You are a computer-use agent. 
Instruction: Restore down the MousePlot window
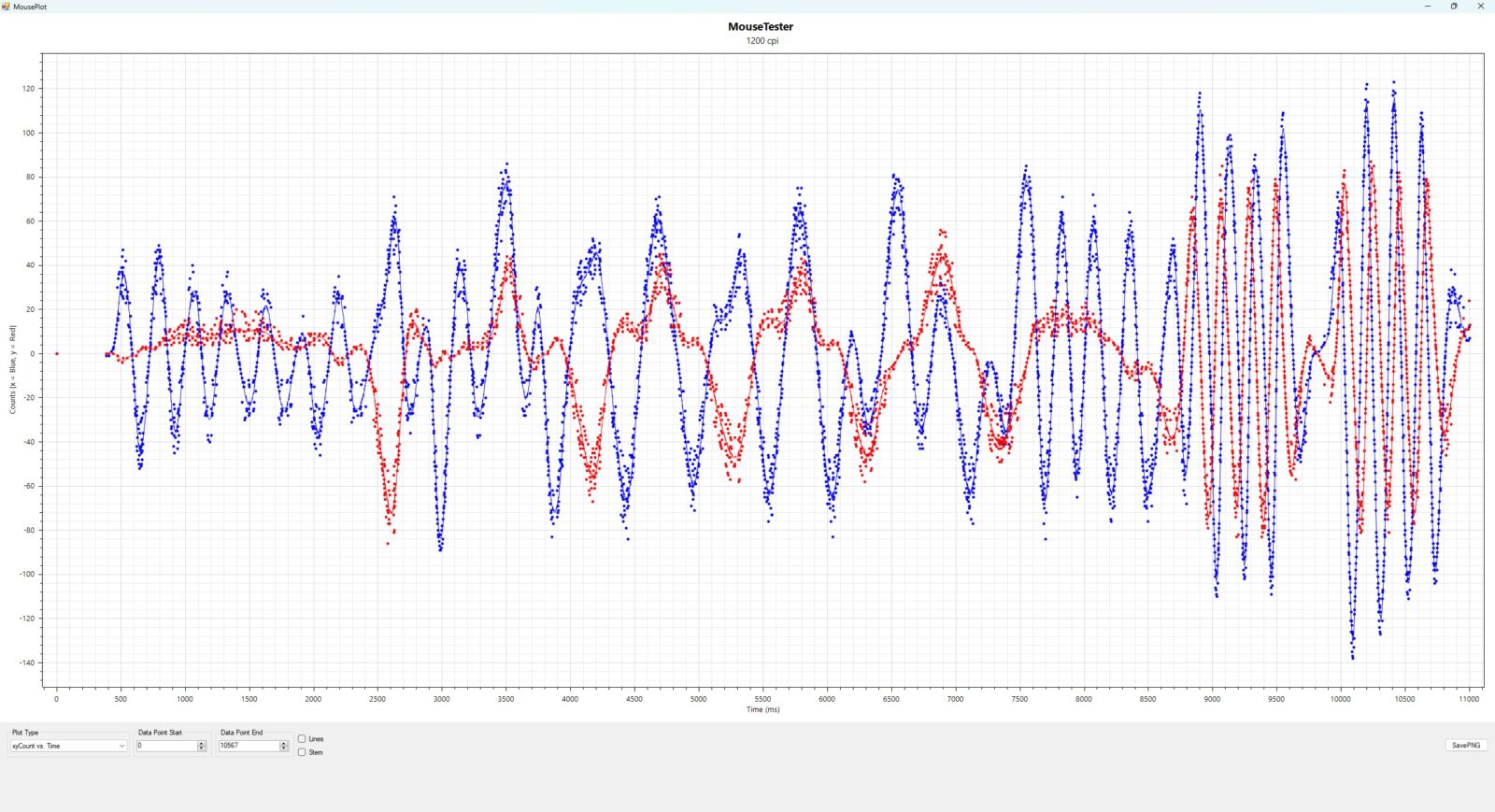click(x=1454, y=7)
